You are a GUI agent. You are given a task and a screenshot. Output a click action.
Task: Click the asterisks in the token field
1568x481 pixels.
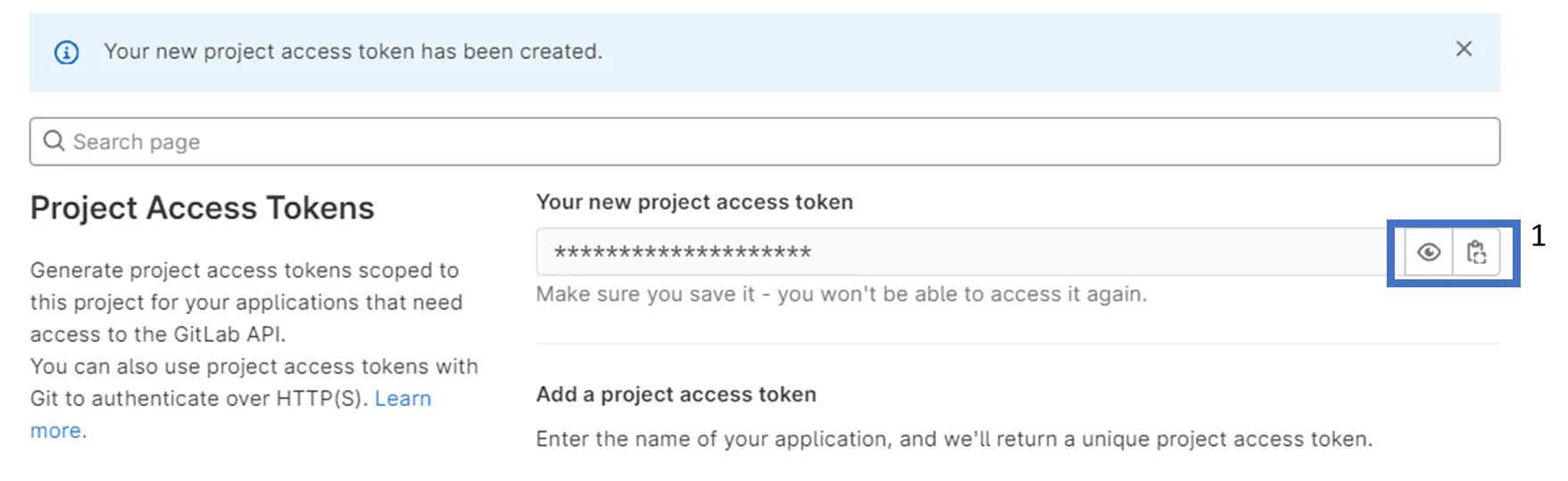682,253
